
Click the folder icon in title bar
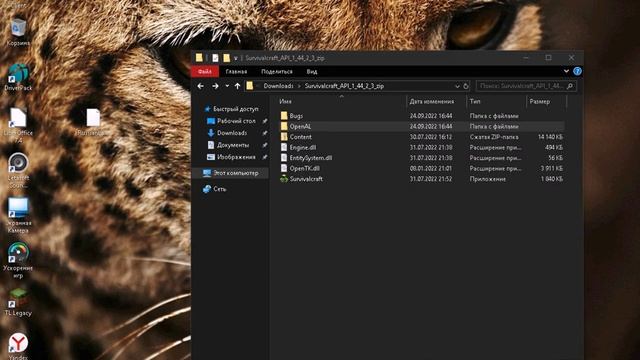tap(199, 58)
